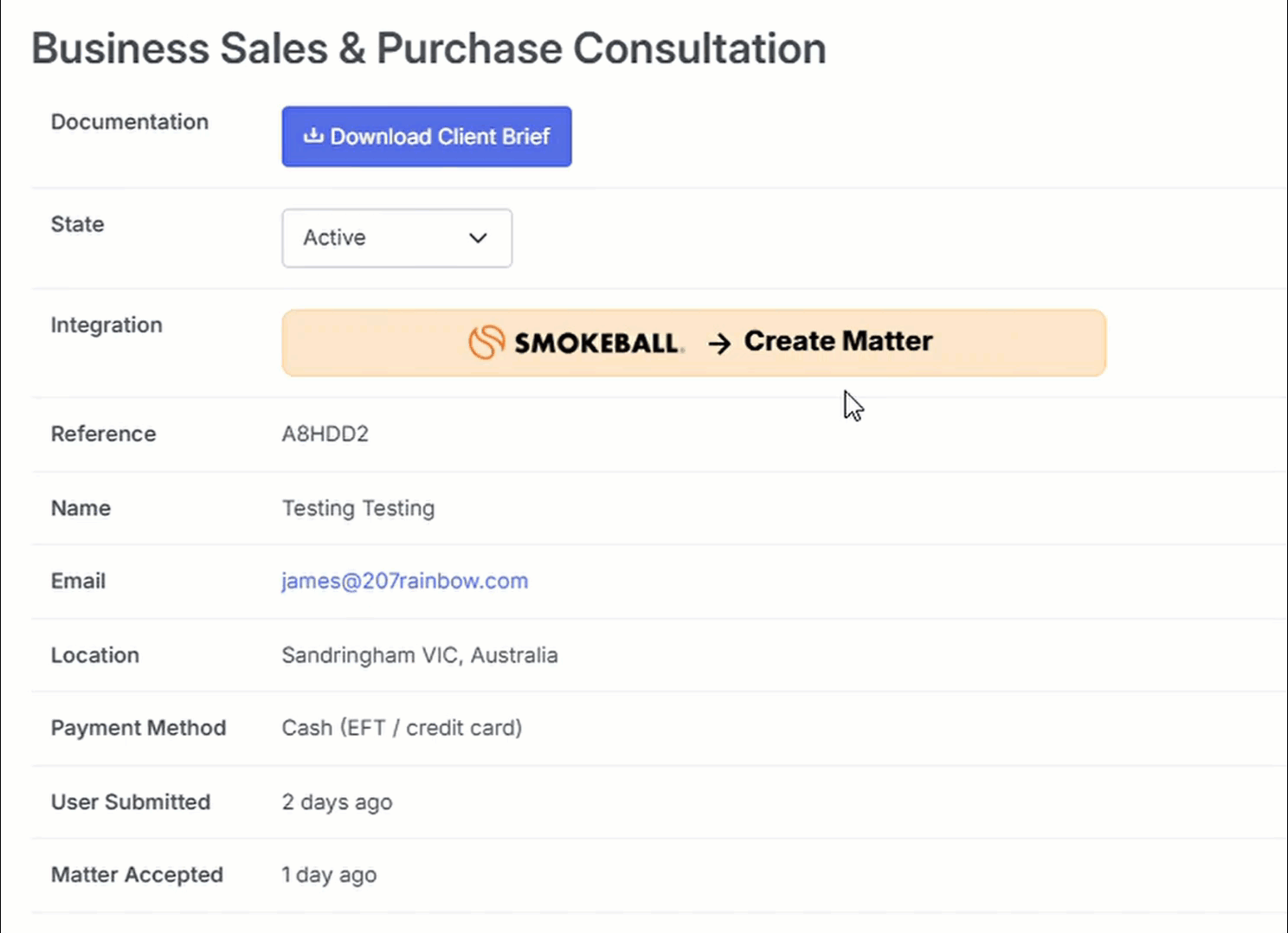Select the reference code A8HDD2
The image size is (1288, 933).
[325, 434]
